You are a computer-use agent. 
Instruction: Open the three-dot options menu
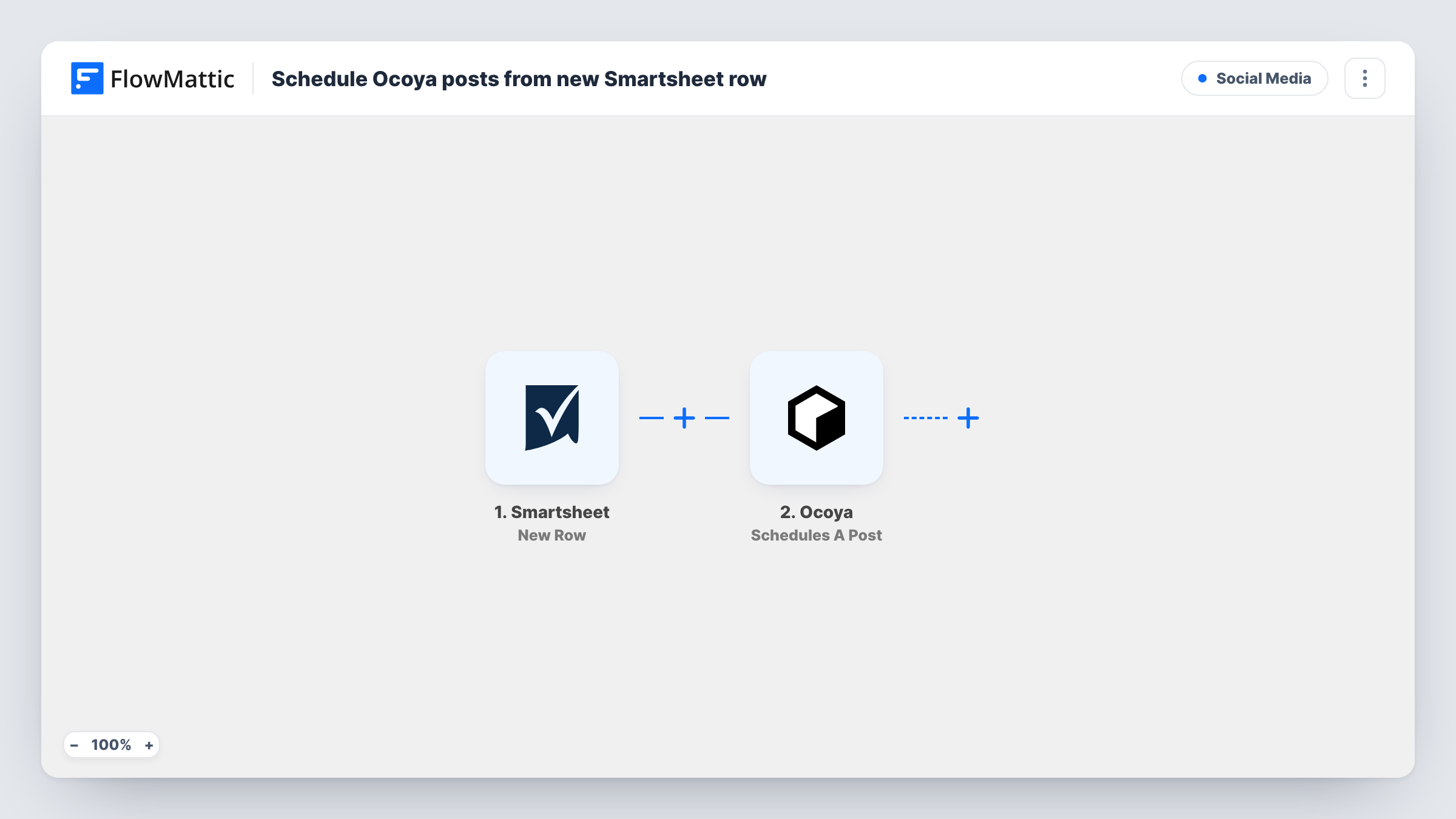pos(1364,78)
